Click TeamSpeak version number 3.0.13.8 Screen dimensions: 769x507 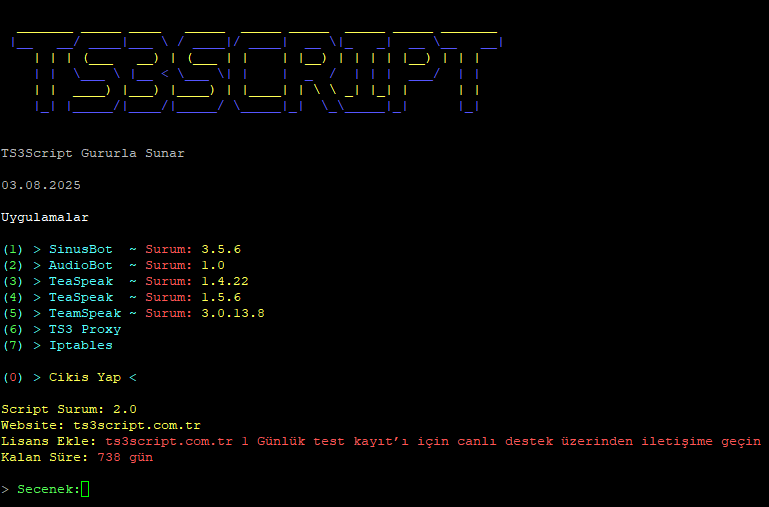pyautogui.click(x=233, y=313)
